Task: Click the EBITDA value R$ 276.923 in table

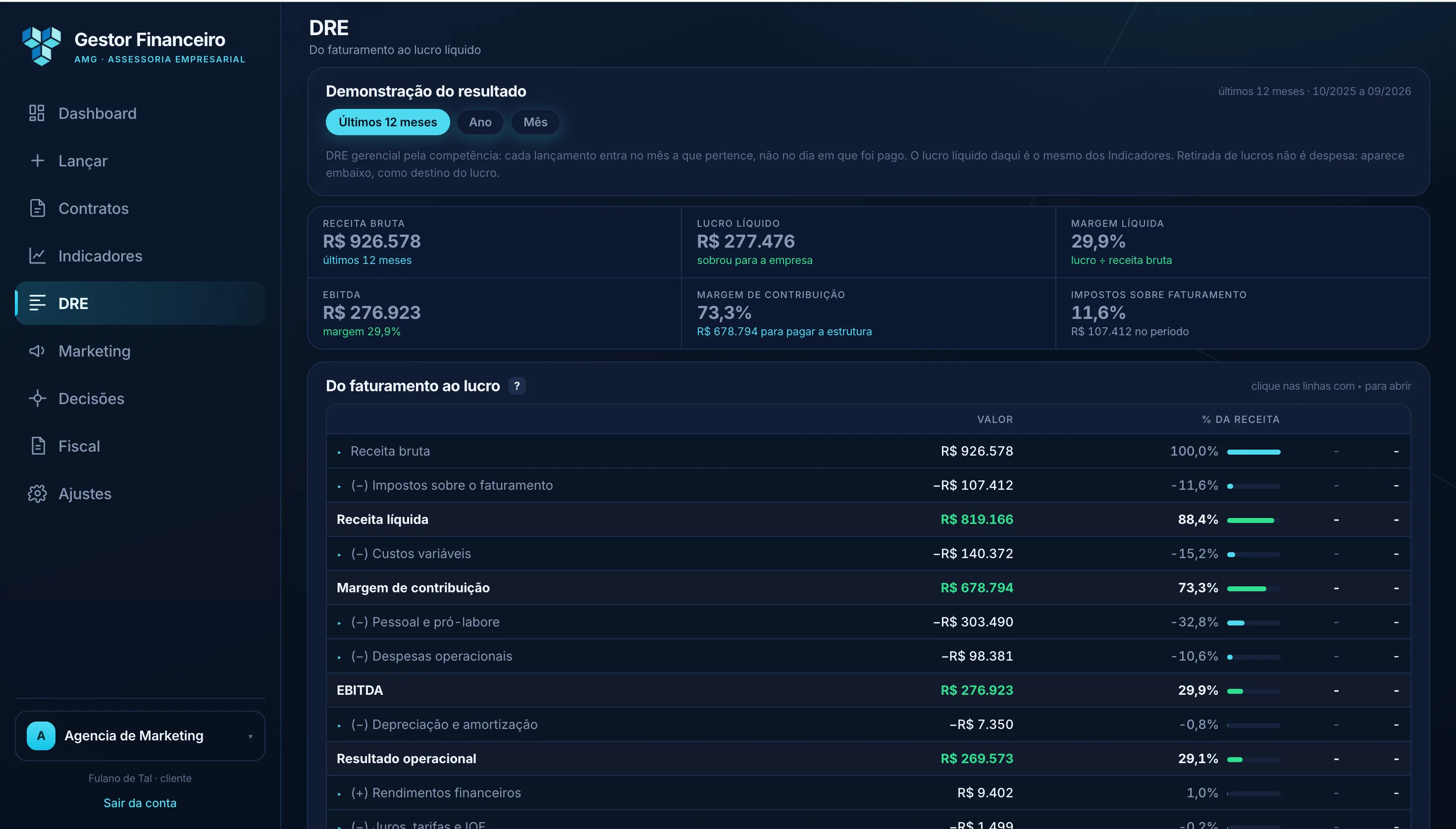Action: point(977,690)
